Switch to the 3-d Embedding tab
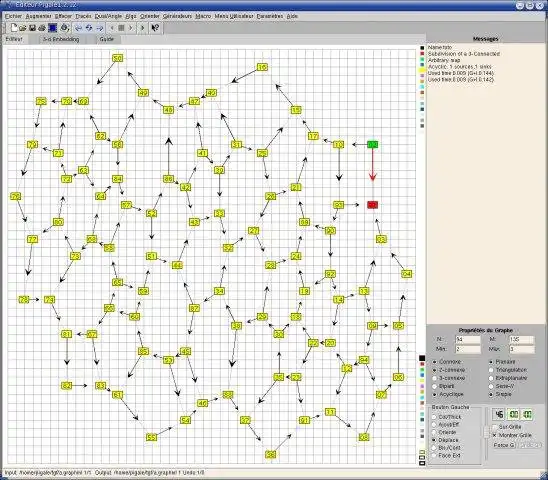Screen dimensions: 548x480 (x=61, y=39)
